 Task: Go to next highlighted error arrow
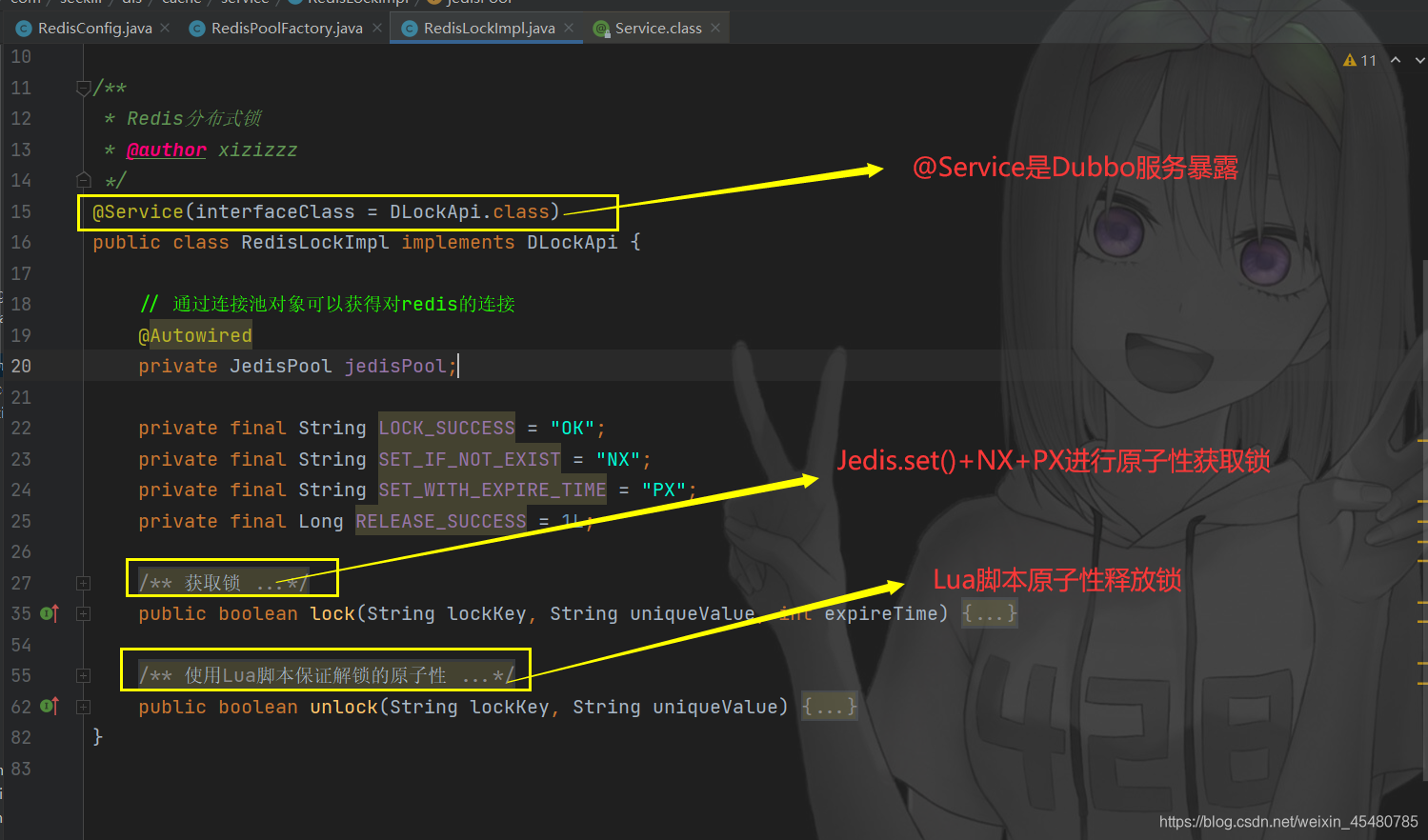point(1419,60)
